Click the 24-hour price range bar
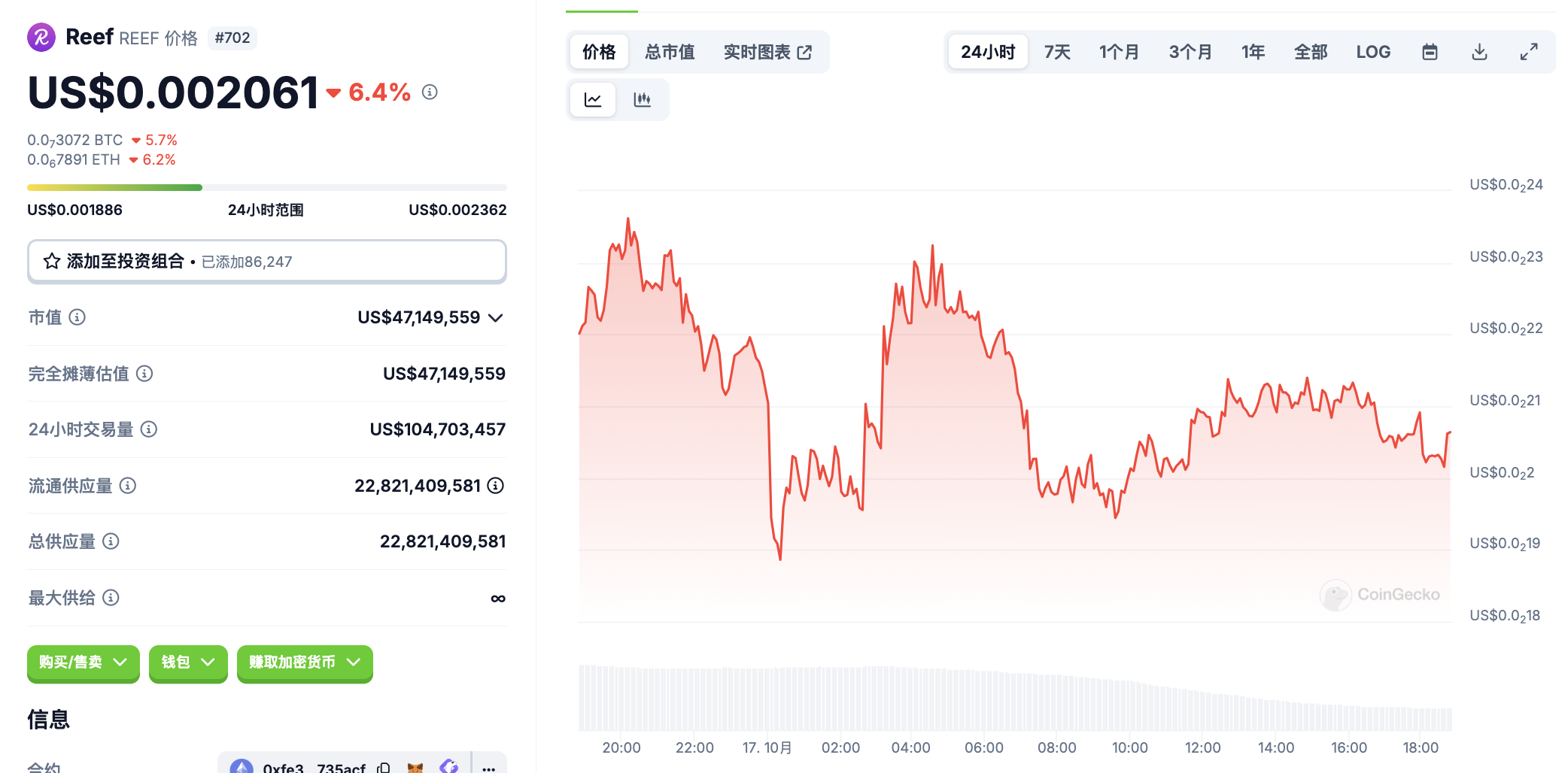Screen dimensions: 1568x773 coord(266,187)
